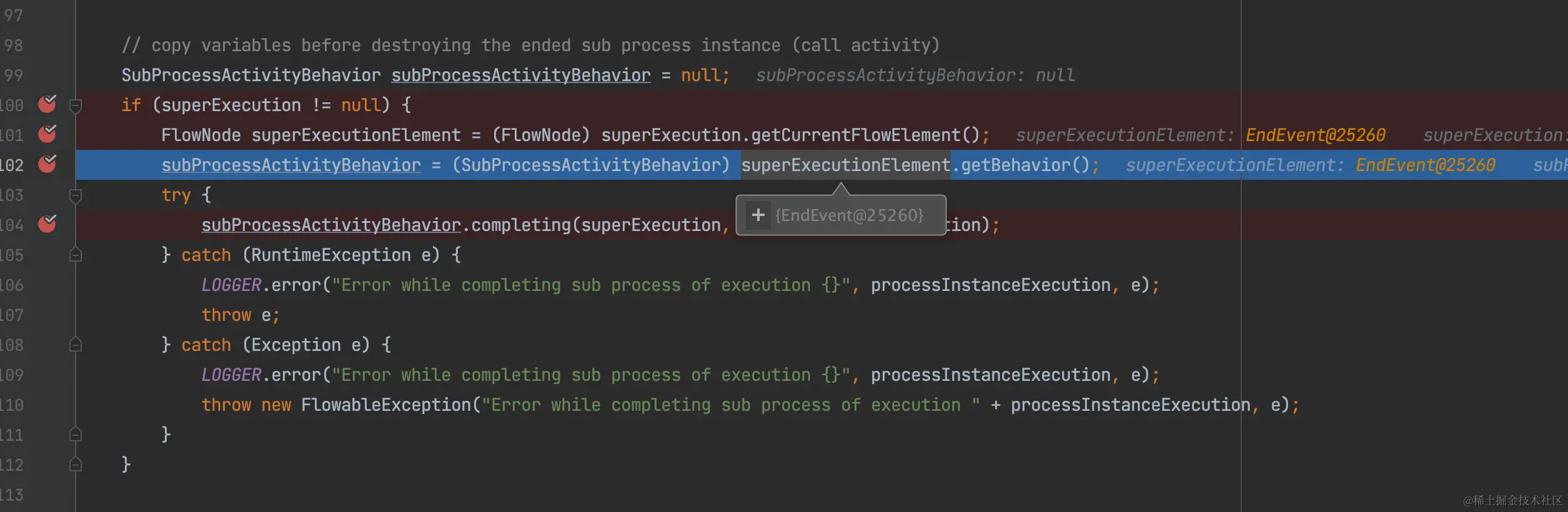Collapse the try block fold marker
The image size is (1568, 512).
[x=76, y=195]
